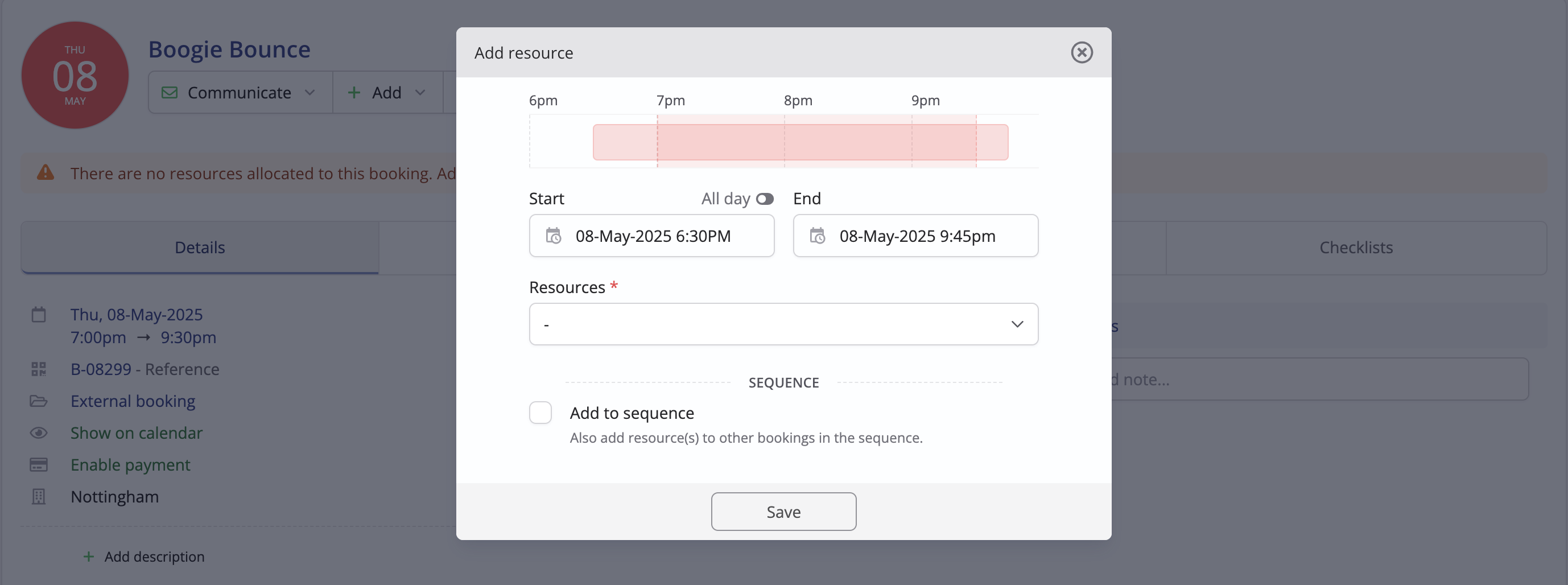The image size is (1568, 585).
Task: Click the plus icon beside Add description
Action: click(88, 557)
